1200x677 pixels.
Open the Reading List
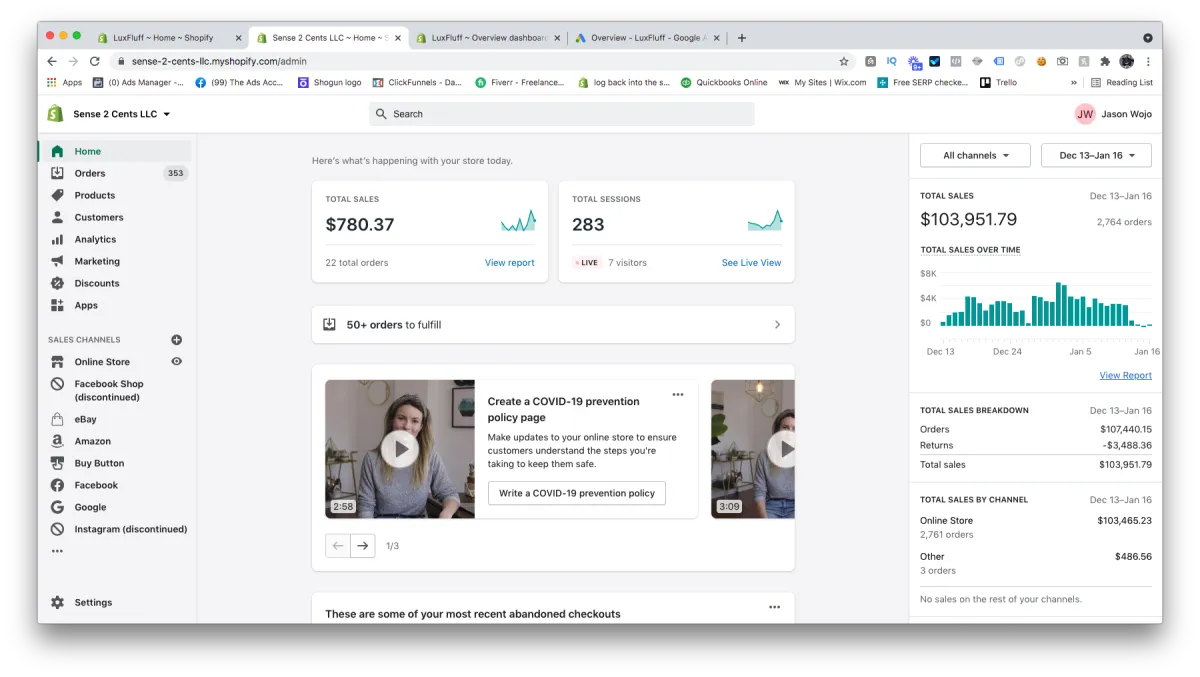[1121, 82]
